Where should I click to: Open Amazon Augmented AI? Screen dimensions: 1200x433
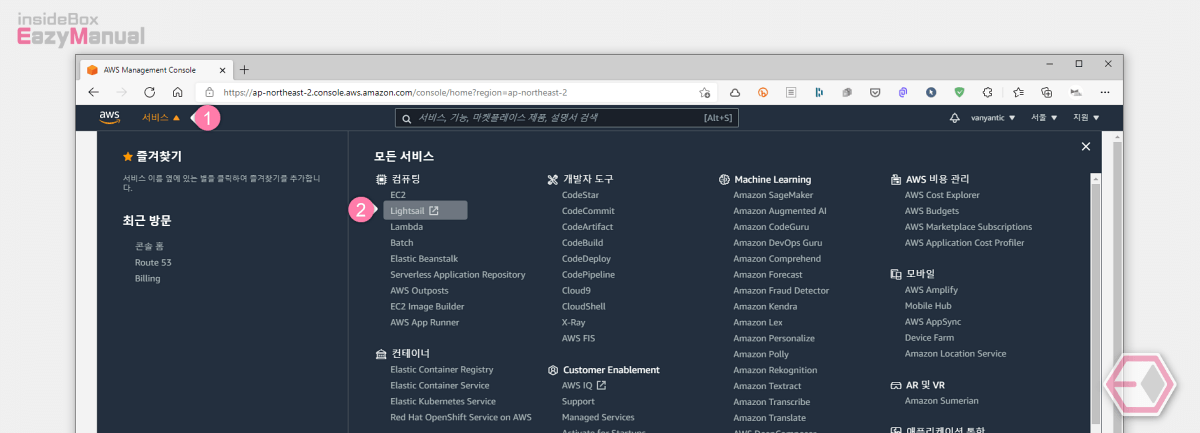[x=780, y=211]
